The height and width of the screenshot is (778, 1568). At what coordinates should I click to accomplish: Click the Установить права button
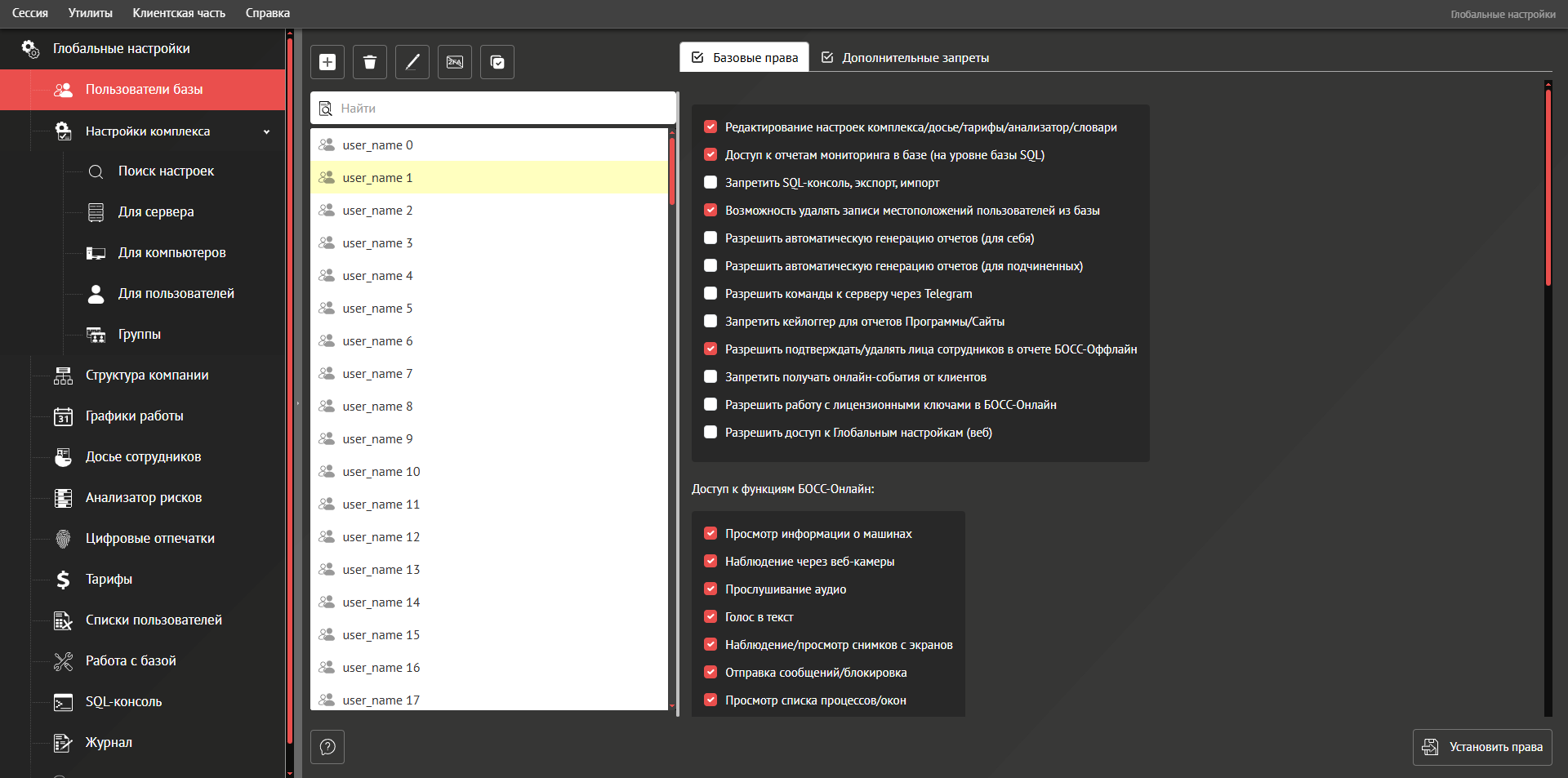[x=1482, y=747]
